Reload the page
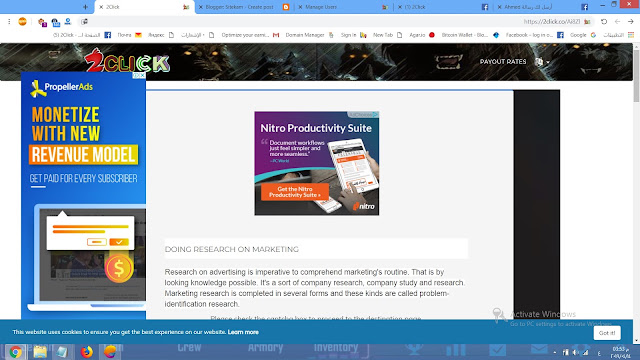The height and width of the screenshot is (360, 640). point(604,22)
